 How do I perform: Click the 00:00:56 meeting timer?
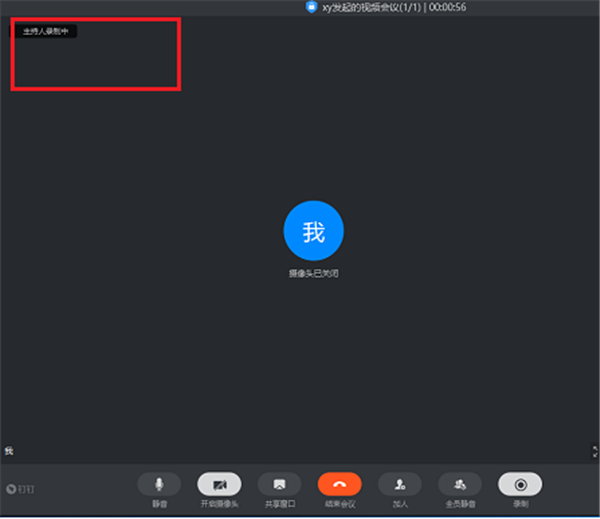[x=447, y=7]
